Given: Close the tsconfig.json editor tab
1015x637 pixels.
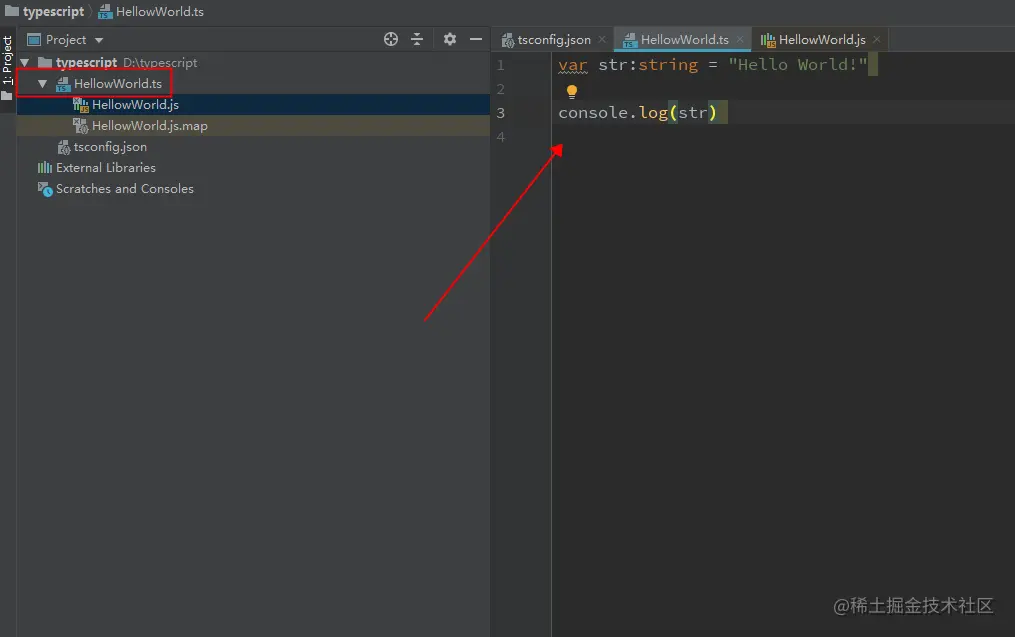Looking at the screenshot, I should [x=602, y=39].
